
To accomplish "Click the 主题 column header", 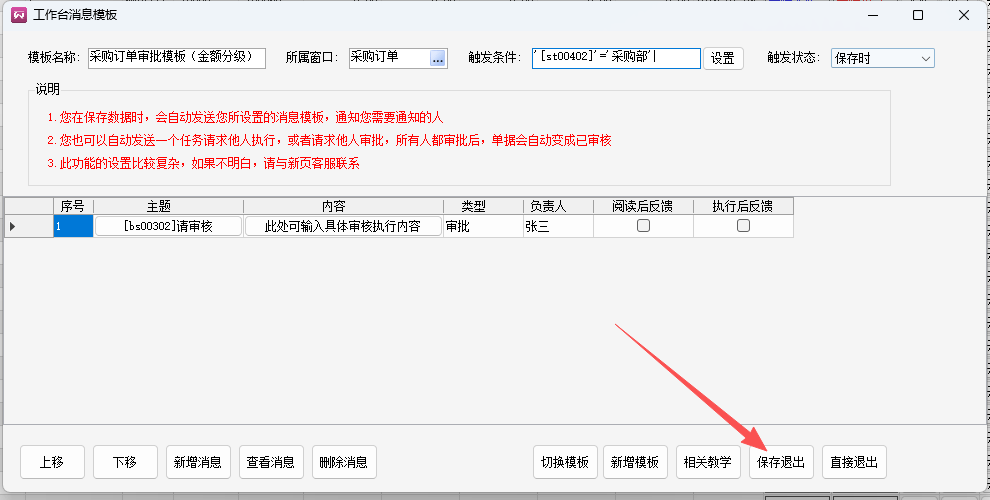I will coord(159,206).
